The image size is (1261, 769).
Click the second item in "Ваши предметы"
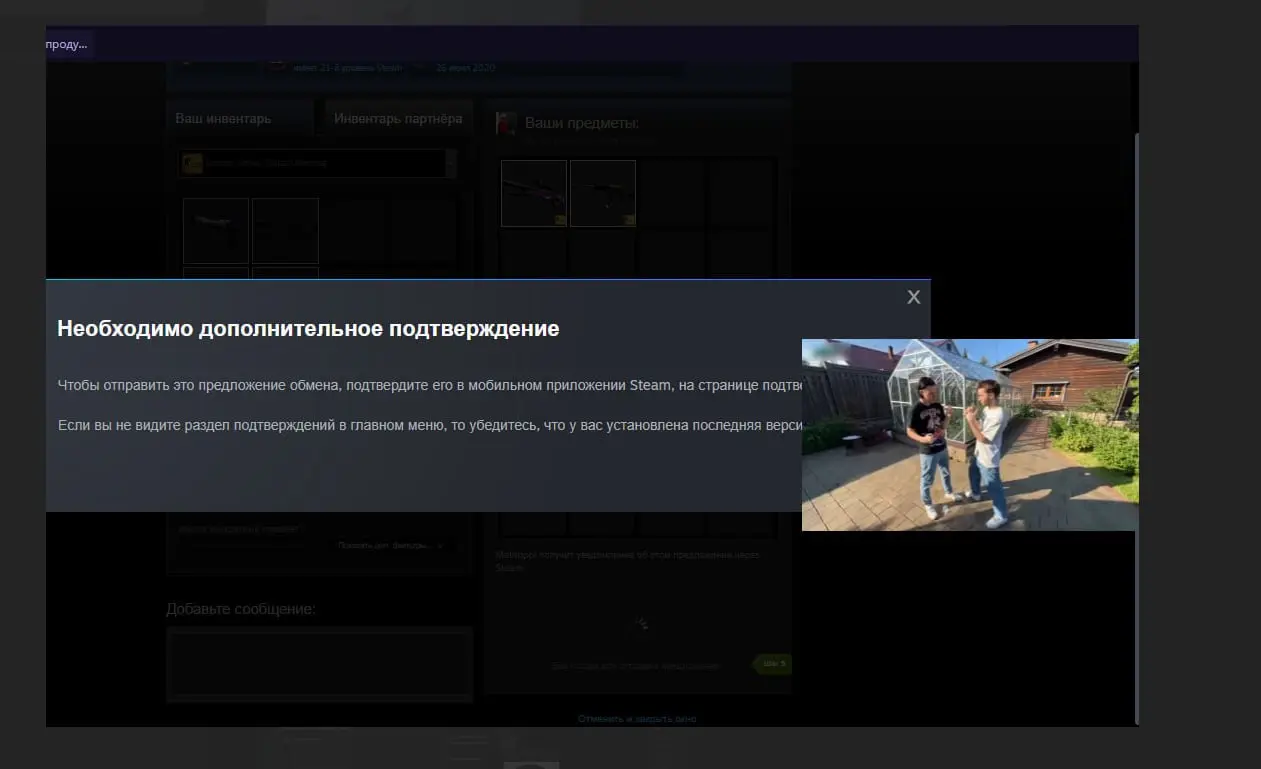603,193
